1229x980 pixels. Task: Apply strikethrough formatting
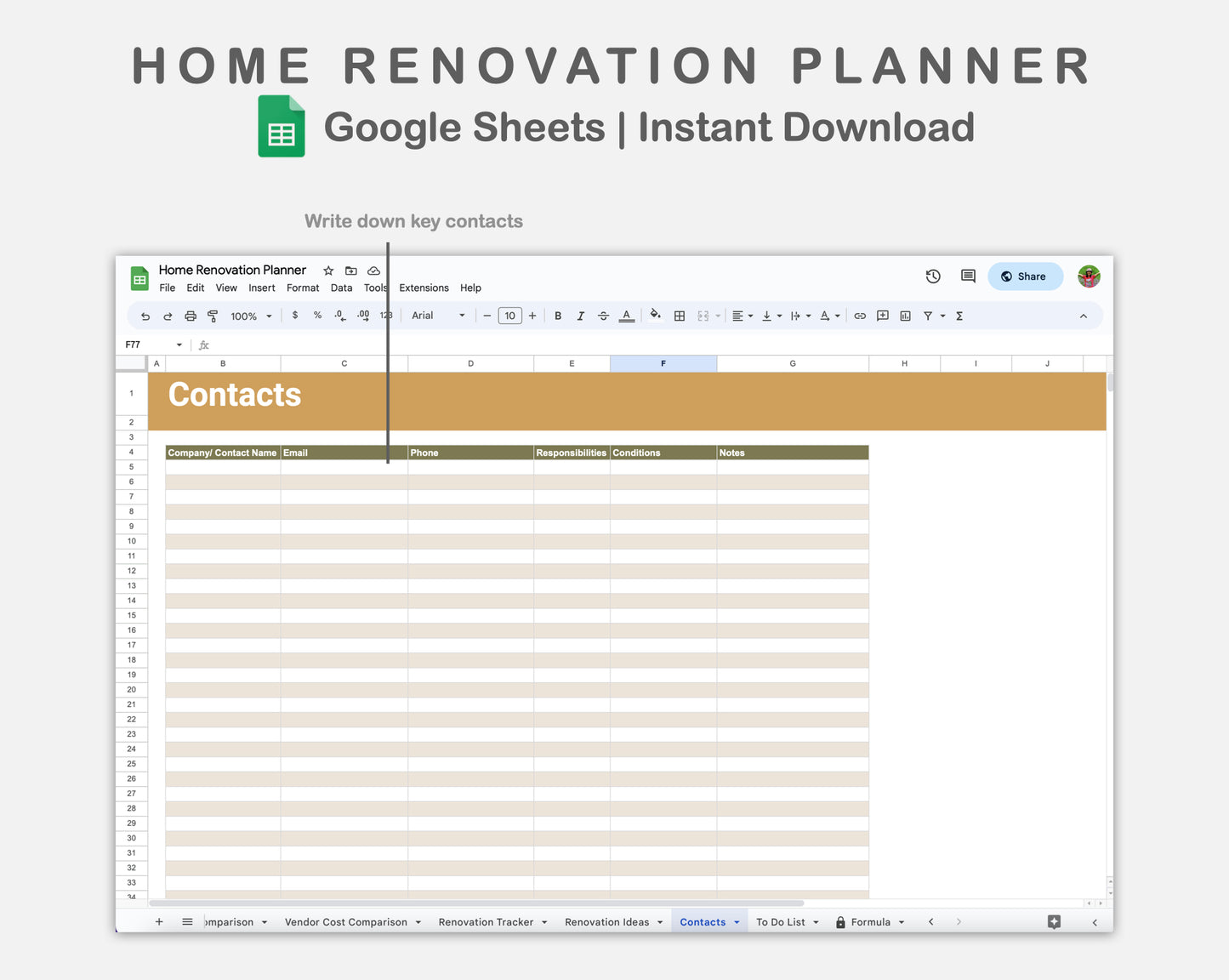[x=603, y=316]
